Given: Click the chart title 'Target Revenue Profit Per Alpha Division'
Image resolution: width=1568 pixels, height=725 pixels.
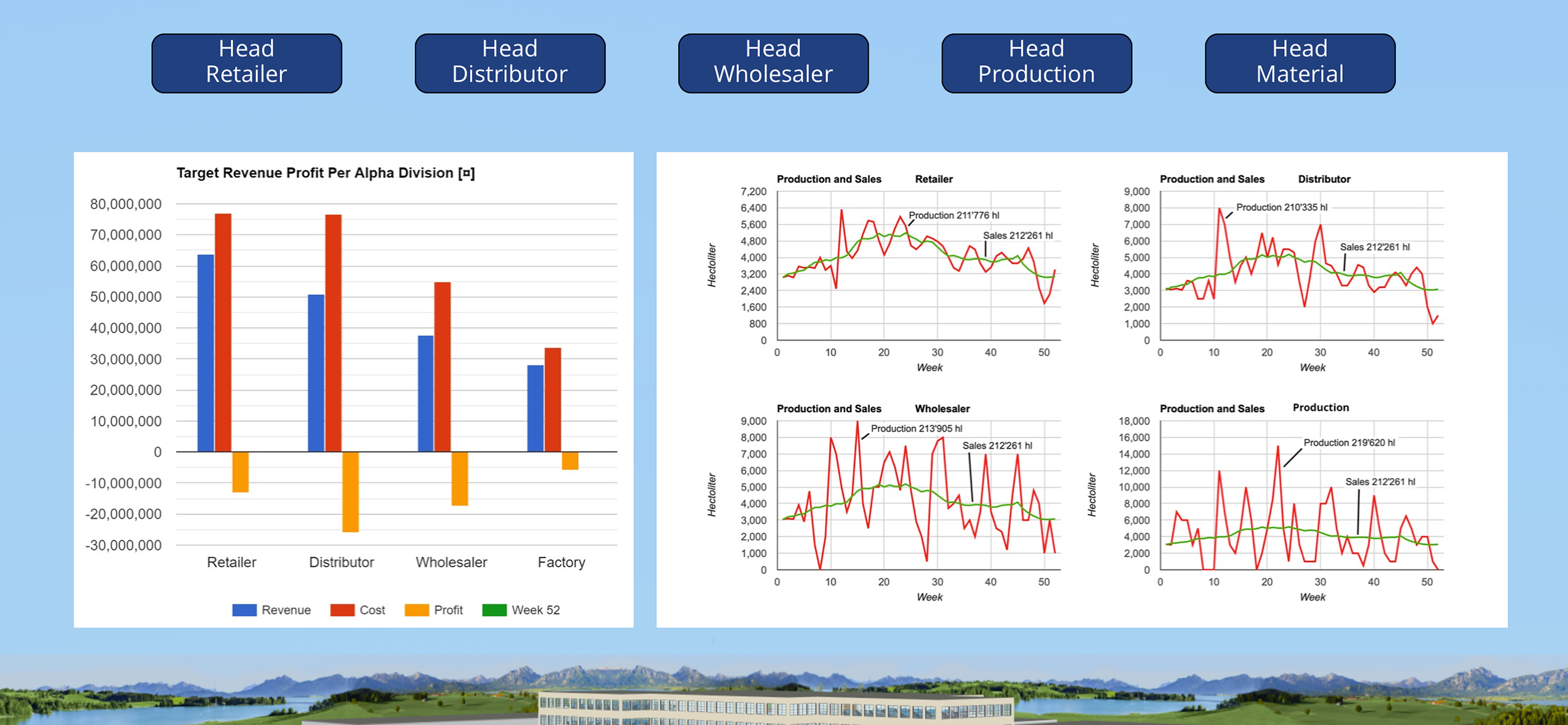Looking at the screenshot, I should 326,173.
